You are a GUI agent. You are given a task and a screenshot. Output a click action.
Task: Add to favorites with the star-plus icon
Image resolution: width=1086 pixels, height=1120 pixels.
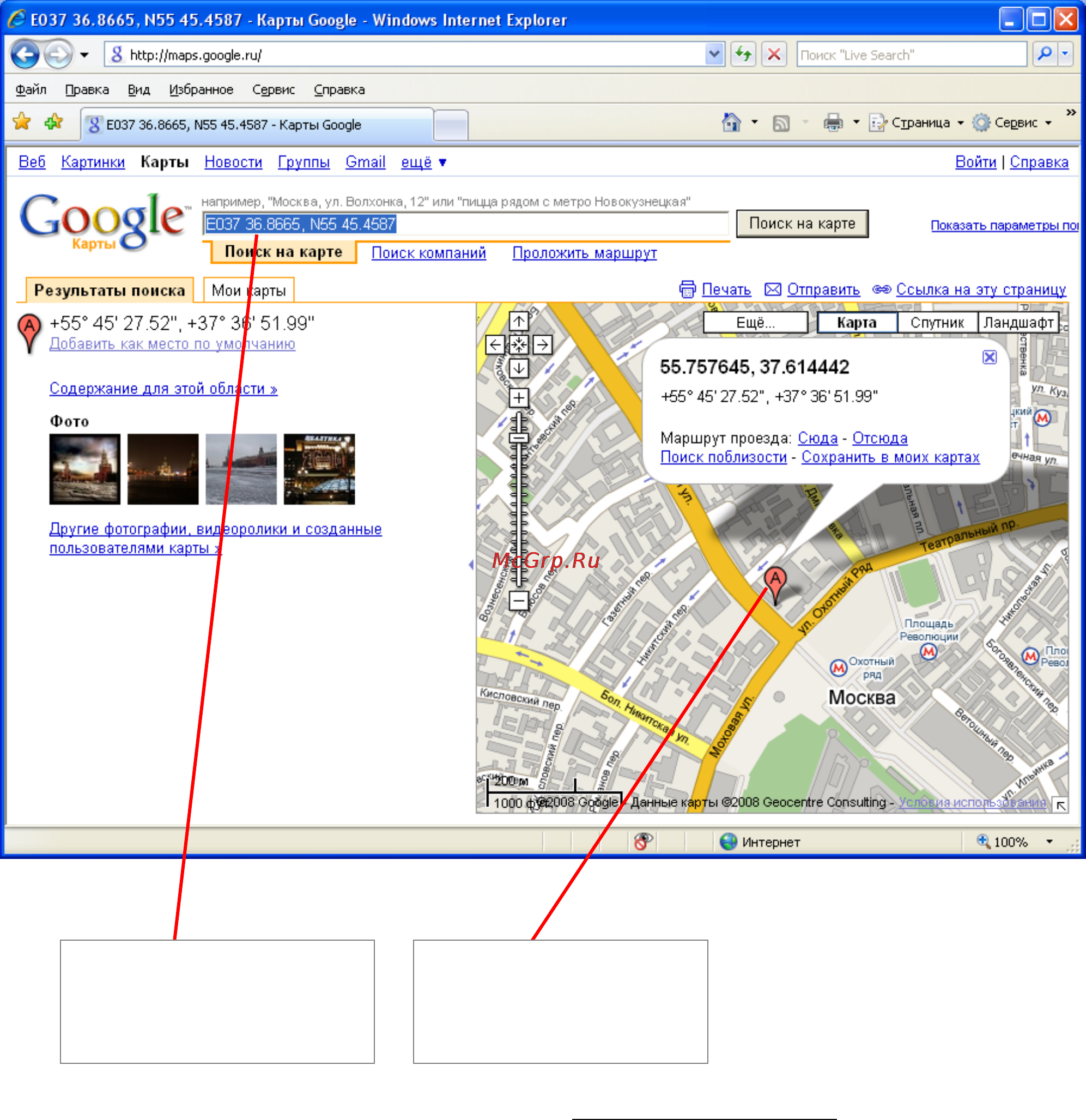[x=54, y=122]
